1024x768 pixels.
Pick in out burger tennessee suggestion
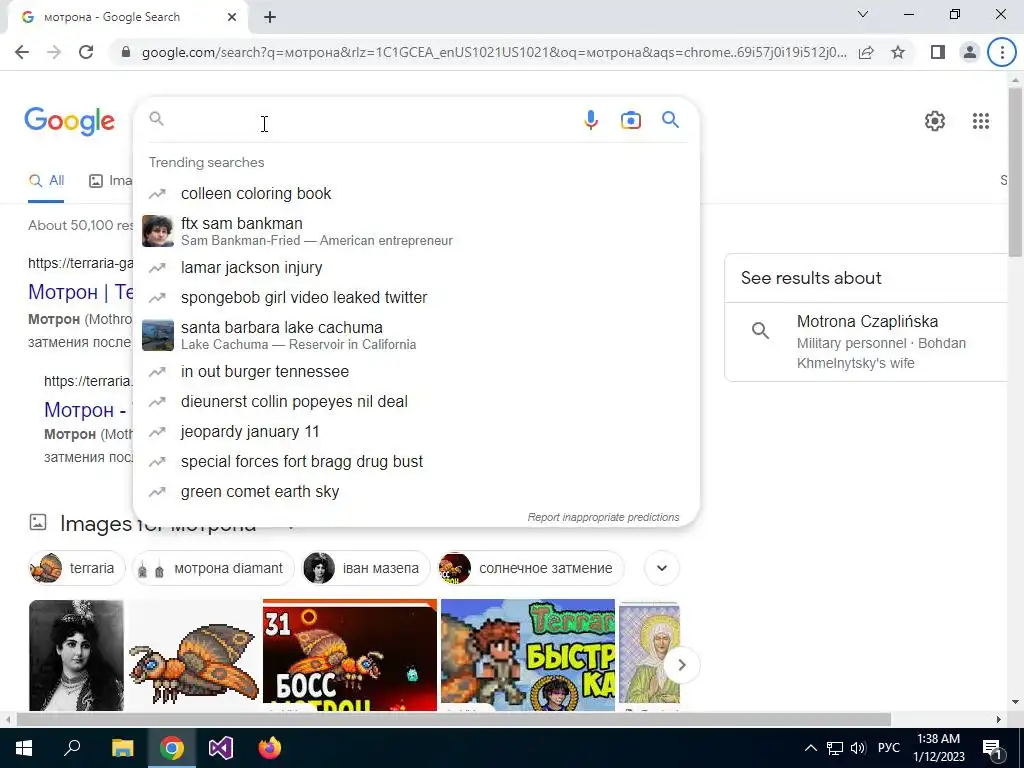[416, 372]
